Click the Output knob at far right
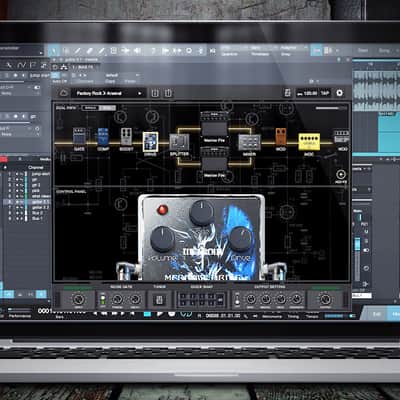This screenshot has width=400, height=400. tap(325, 299)
